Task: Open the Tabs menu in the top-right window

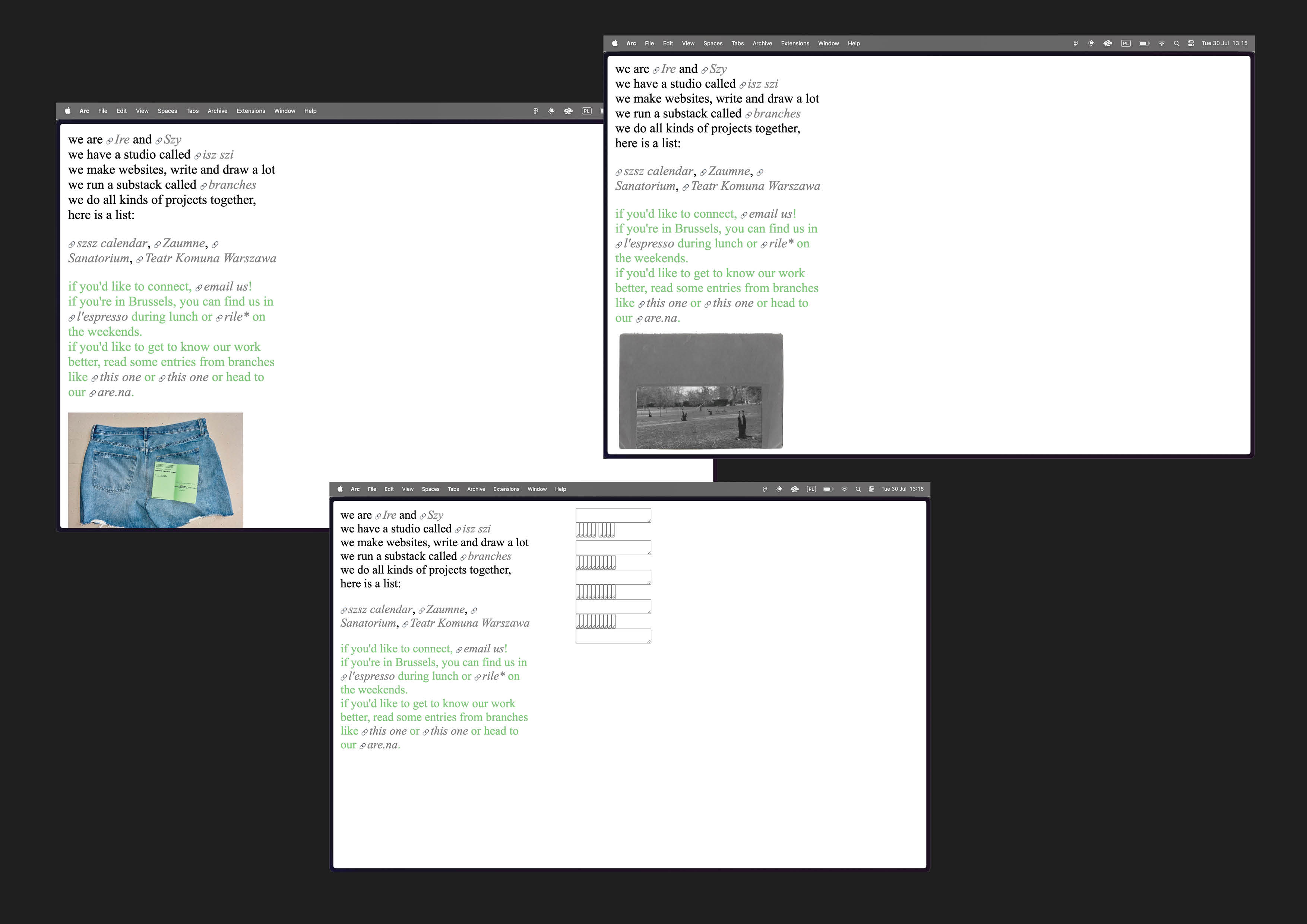Action: click(x=738, y=43)
